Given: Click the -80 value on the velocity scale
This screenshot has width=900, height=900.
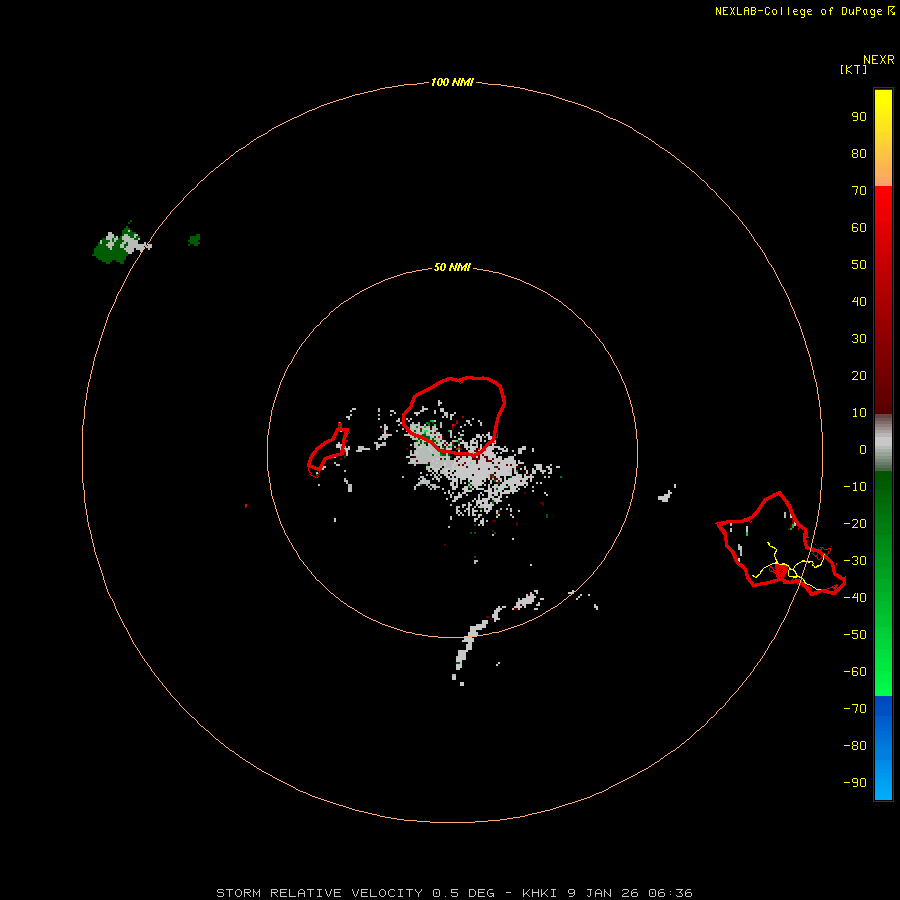Looking at the screenshot, I should coord(855,746).
